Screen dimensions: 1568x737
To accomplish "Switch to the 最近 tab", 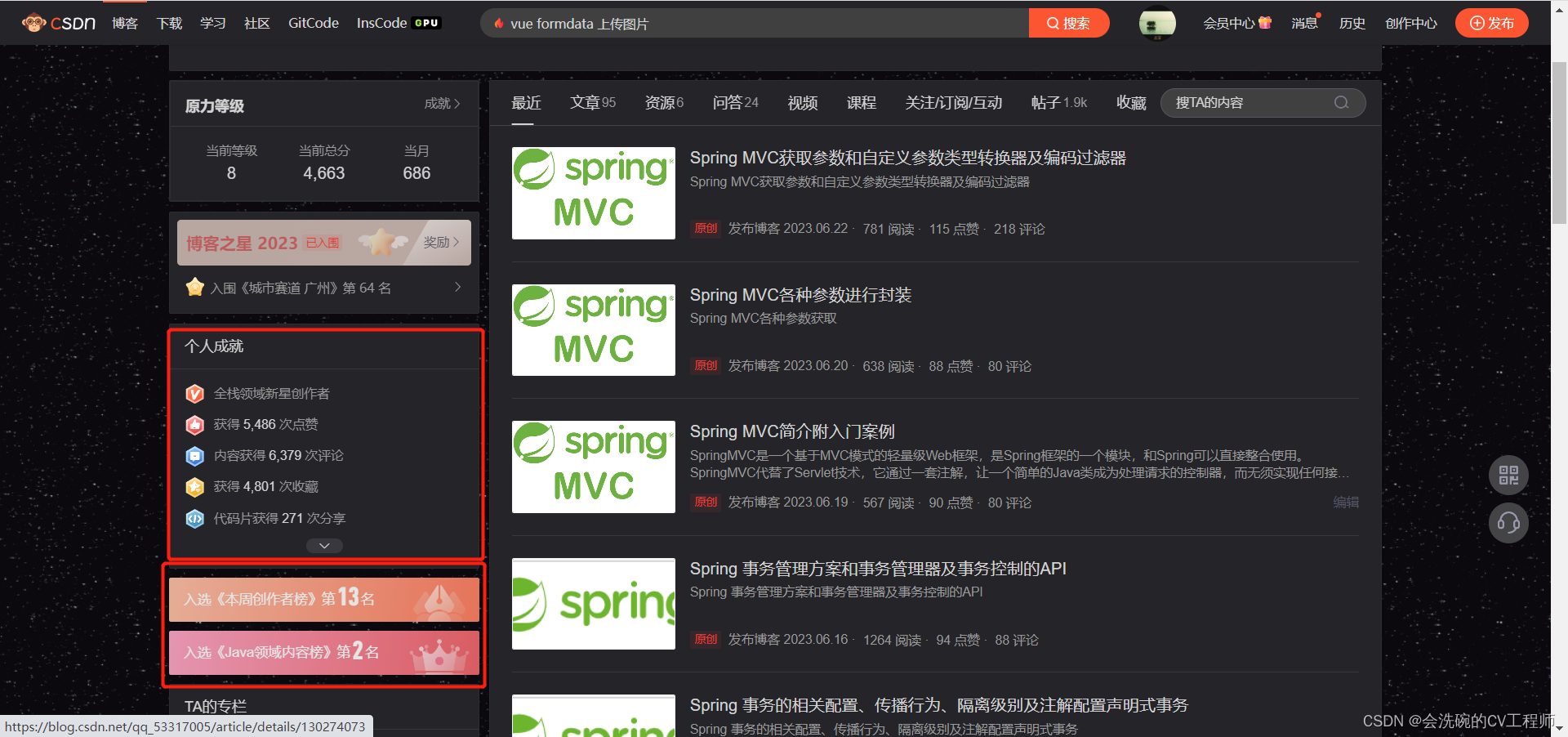I will click(x=526, y=103).
